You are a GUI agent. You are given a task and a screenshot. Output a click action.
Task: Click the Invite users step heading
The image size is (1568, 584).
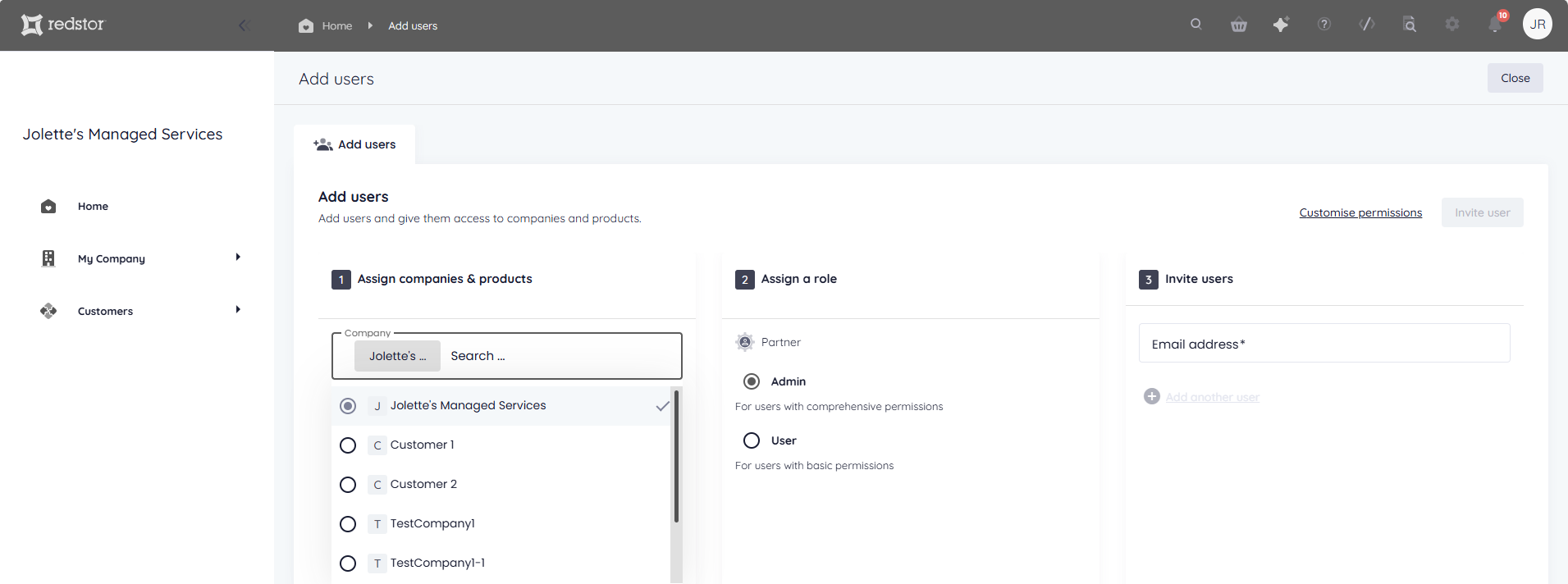tap(1199, 279)
